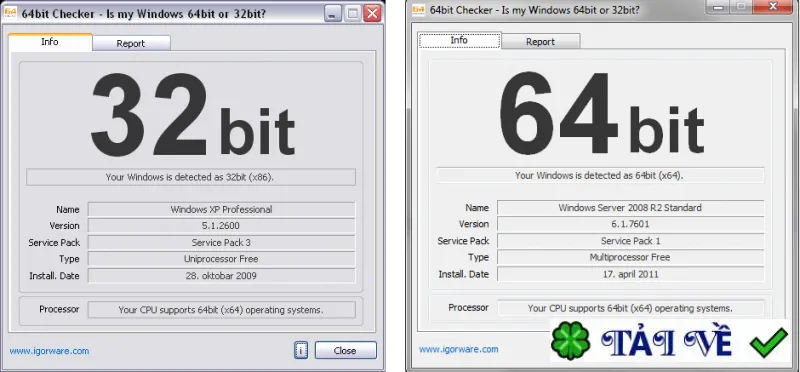Open the Report tab in the 32bit window
This screenshot has width=800, height=372.
pos(131,43)
